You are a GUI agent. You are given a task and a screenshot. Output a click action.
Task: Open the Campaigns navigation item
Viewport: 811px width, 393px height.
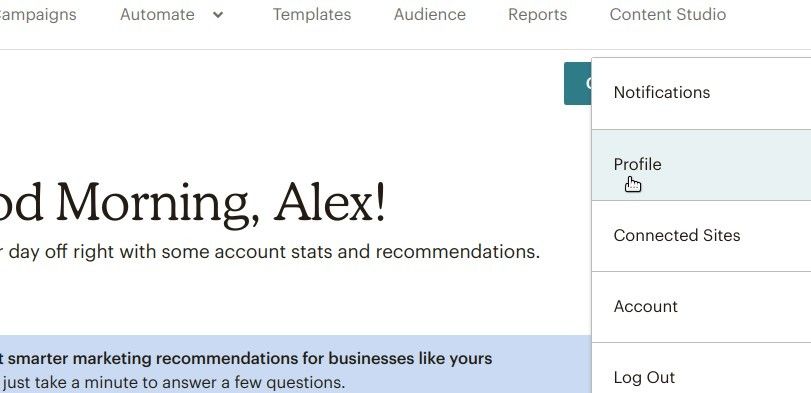click(x=37, y=15)
